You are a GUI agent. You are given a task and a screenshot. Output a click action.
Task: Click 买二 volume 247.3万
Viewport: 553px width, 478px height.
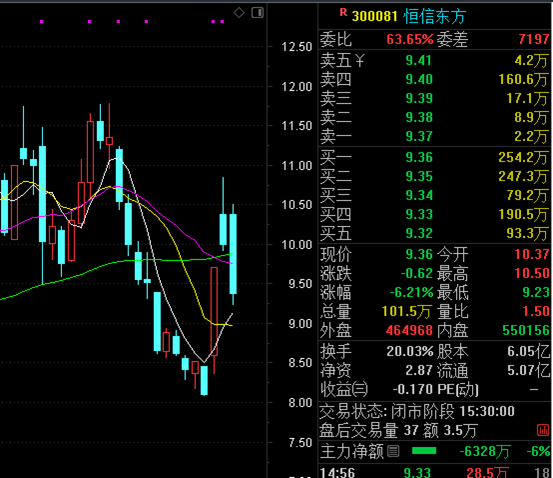tap(524, 176)
